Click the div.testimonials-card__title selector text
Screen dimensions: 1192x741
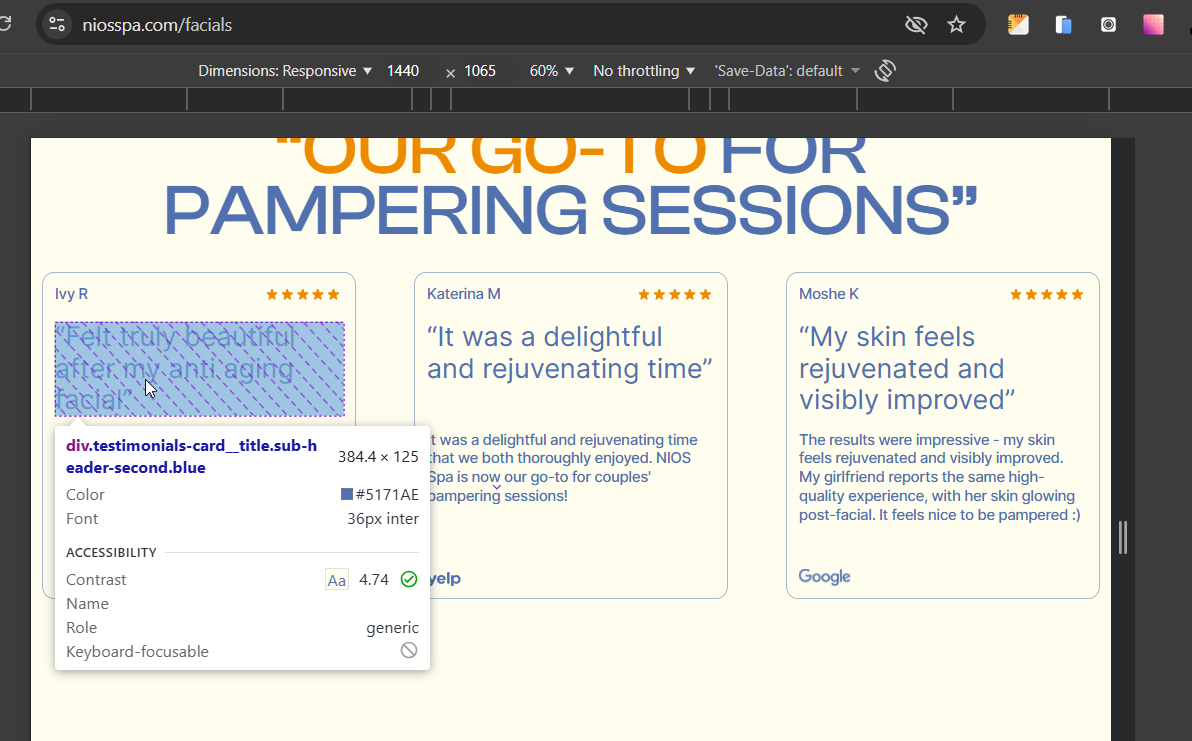192,457
